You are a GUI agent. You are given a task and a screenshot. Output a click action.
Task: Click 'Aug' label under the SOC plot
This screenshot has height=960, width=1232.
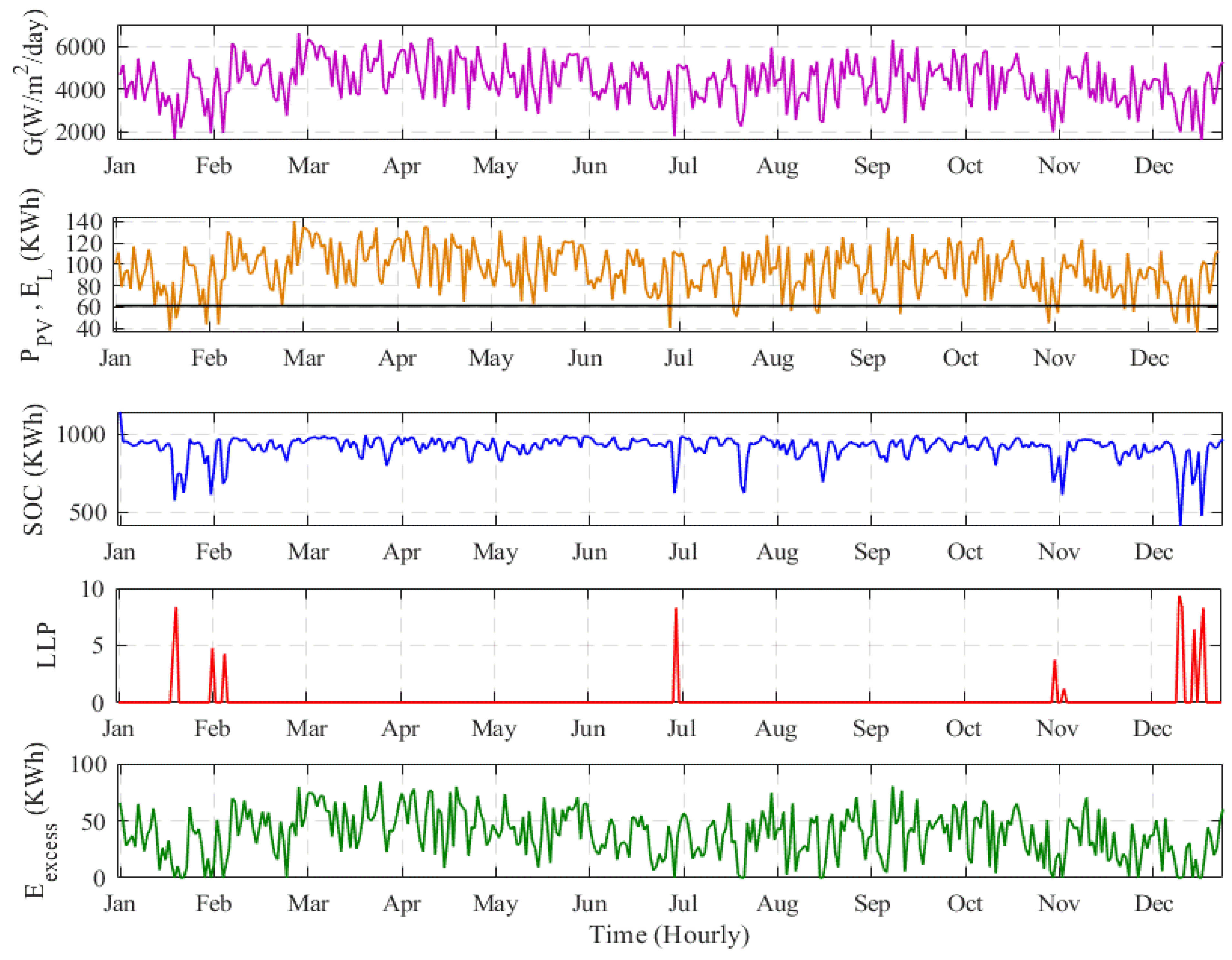(777, 552)
